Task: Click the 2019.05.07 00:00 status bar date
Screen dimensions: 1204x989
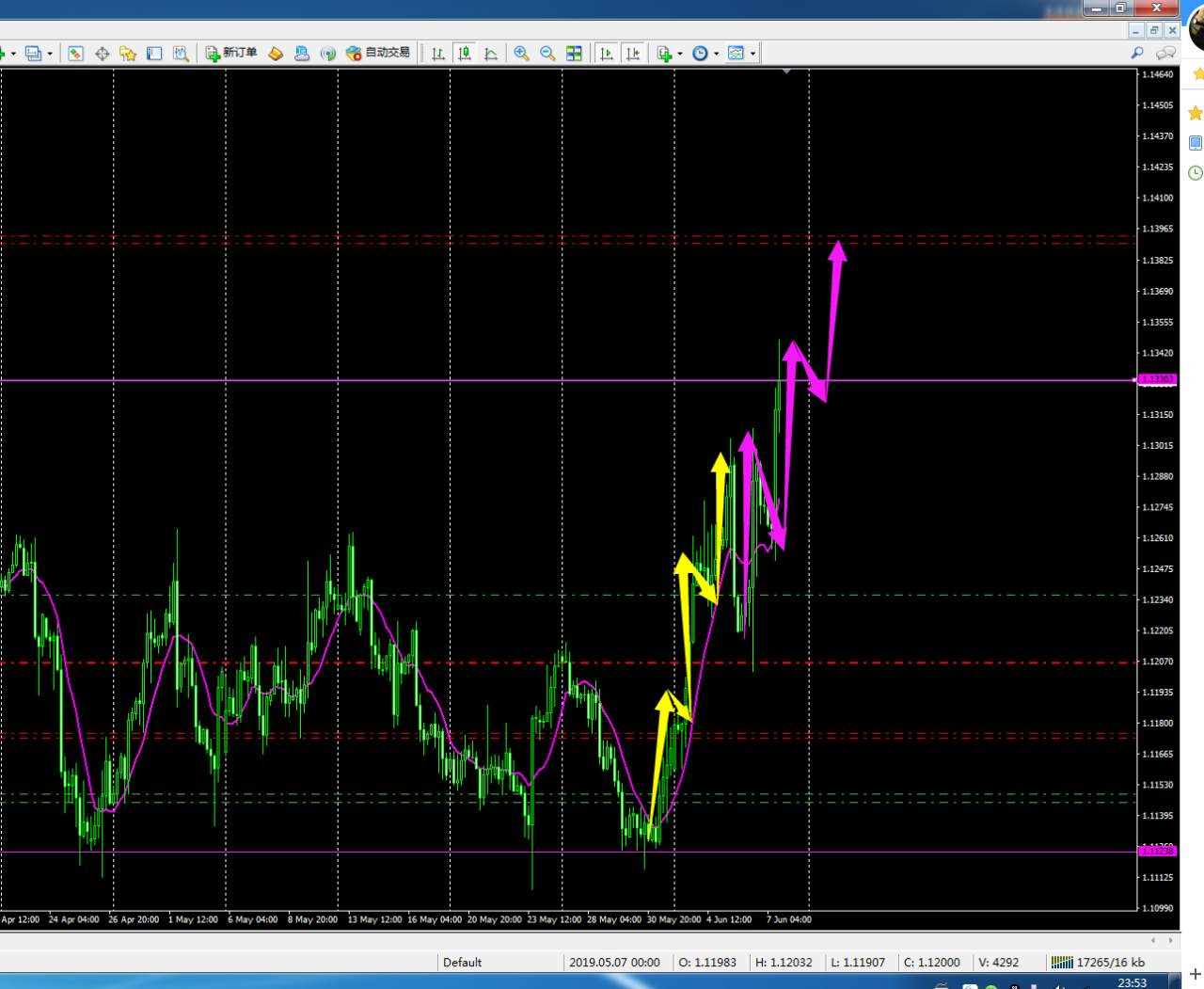Action: coord(614,963)
